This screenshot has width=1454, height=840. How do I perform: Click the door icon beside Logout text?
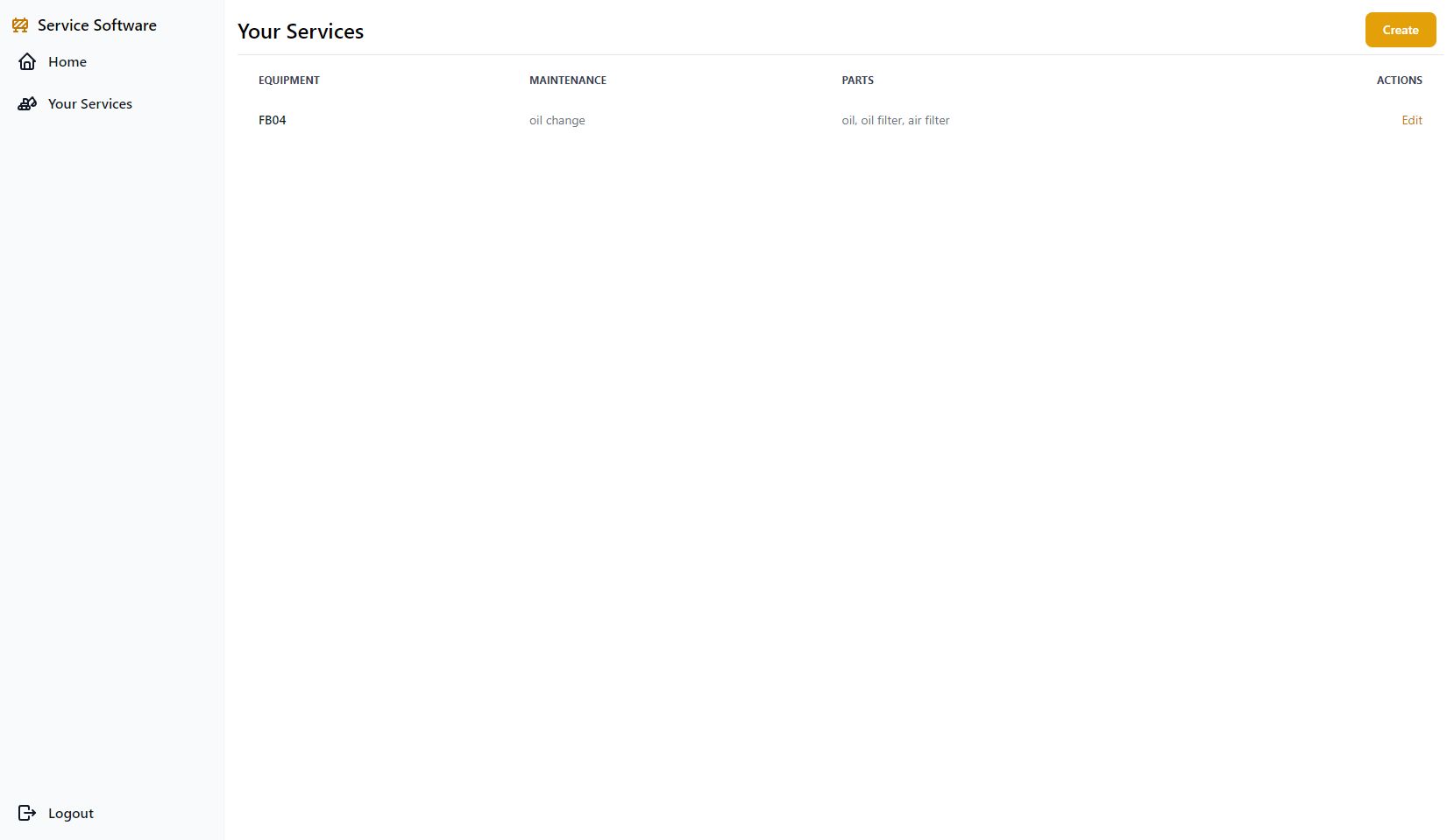coord(27,813)
